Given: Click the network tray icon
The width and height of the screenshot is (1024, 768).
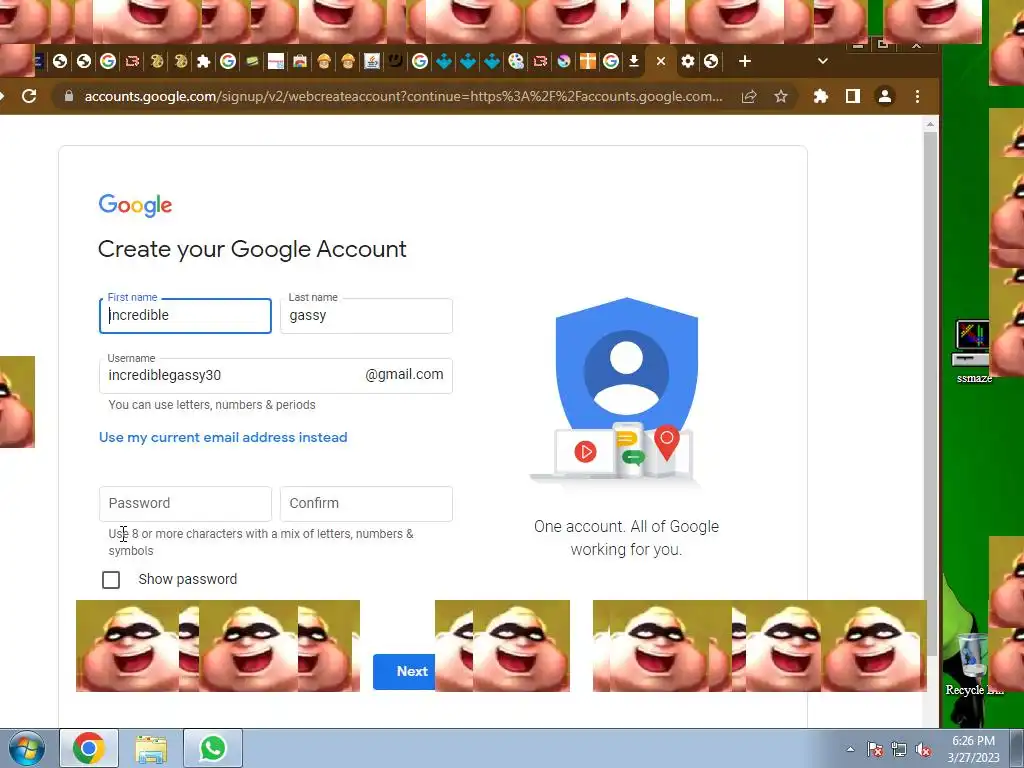Looking at the screenshot, I should coord(899,749).
